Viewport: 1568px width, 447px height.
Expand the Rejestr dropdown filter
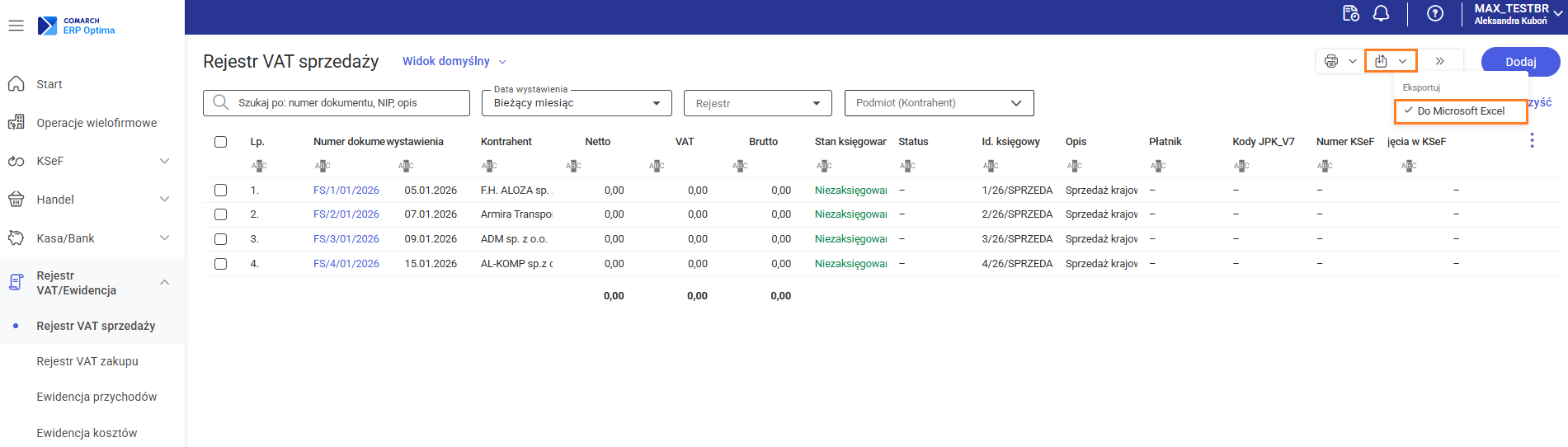[757, 104]
